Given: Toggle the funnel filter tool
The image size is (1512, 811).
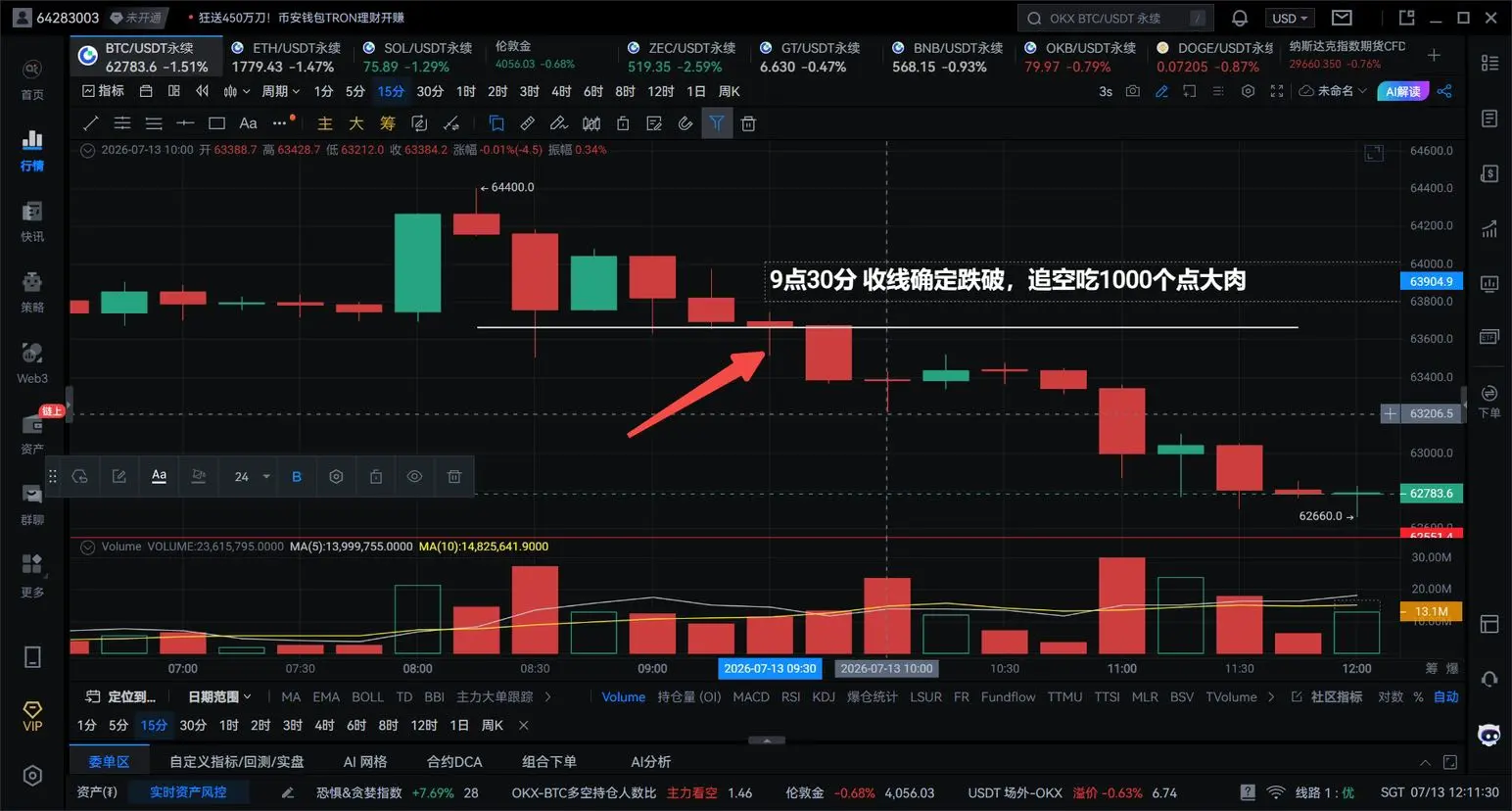Looking at the screenshot, I should pos(717,123).
